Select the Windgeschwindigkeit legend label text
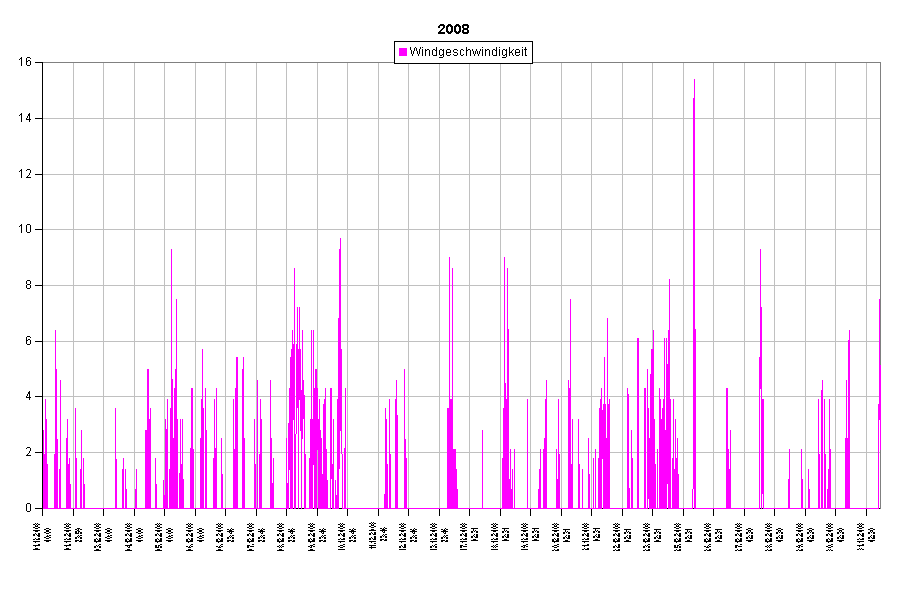The image size is (909, 614). pyautogui.click(x=468, y=52)
